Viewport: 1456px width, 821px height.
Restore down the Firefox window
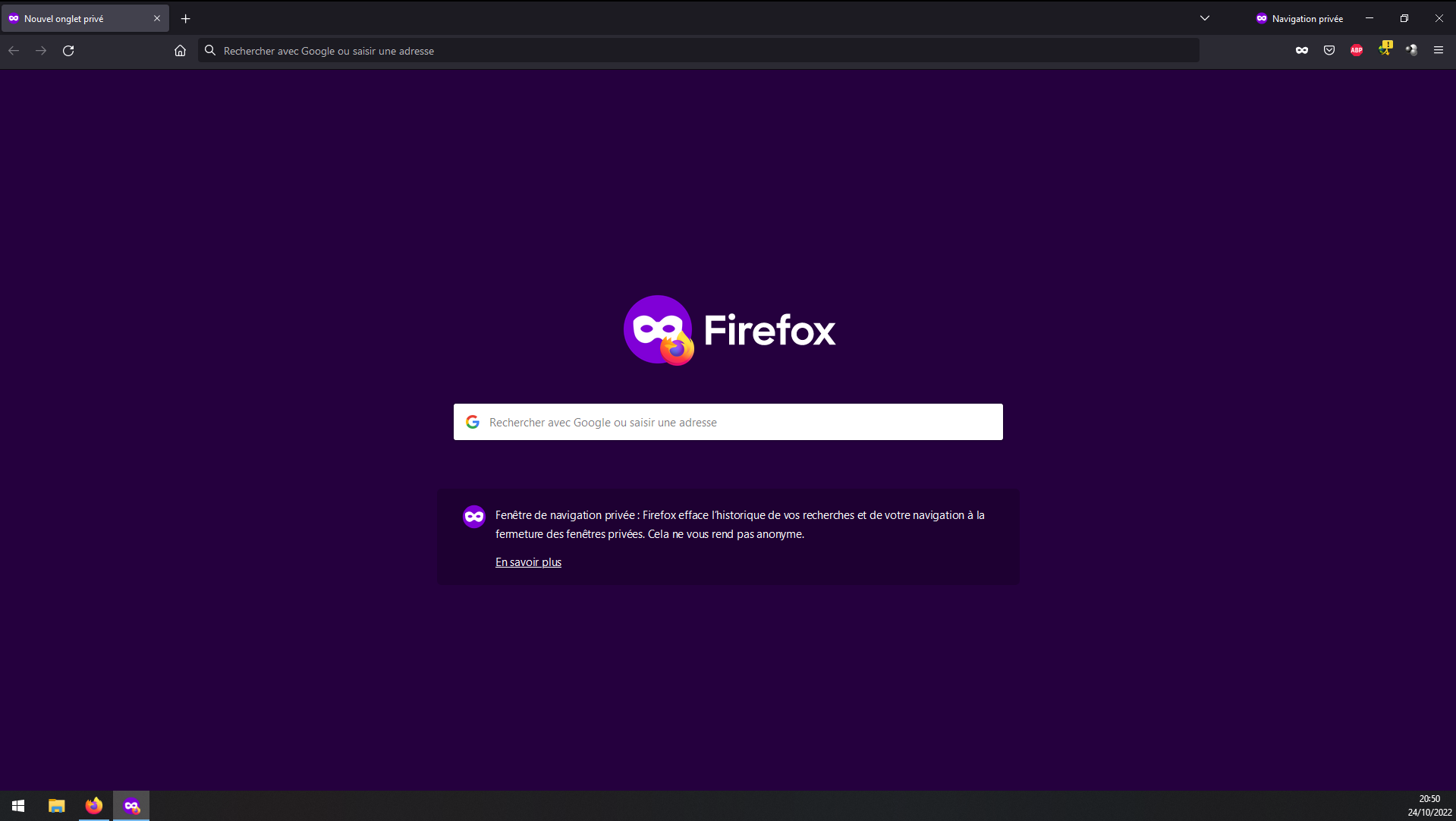pos(1404,18)
